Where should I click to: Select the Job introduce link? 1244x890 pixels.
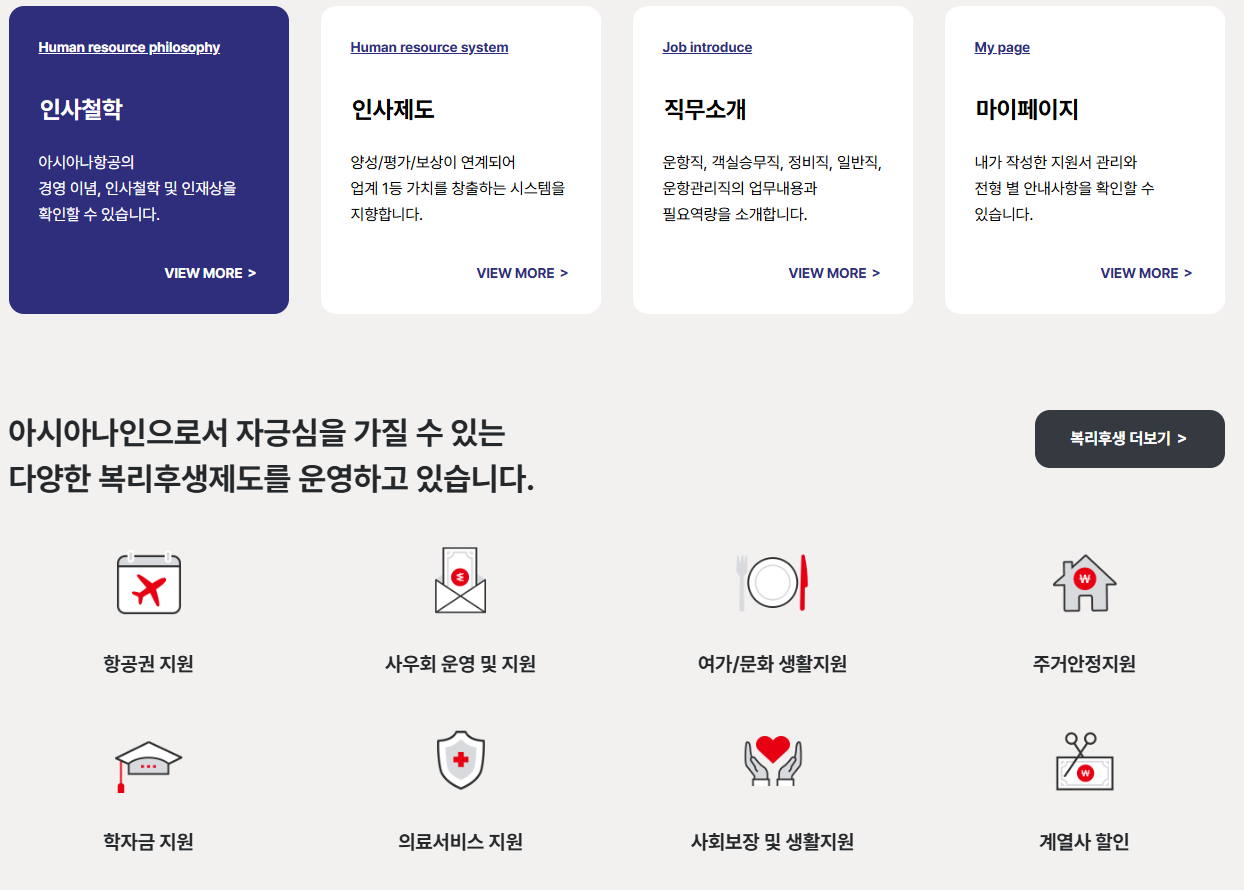coord(707,47)
